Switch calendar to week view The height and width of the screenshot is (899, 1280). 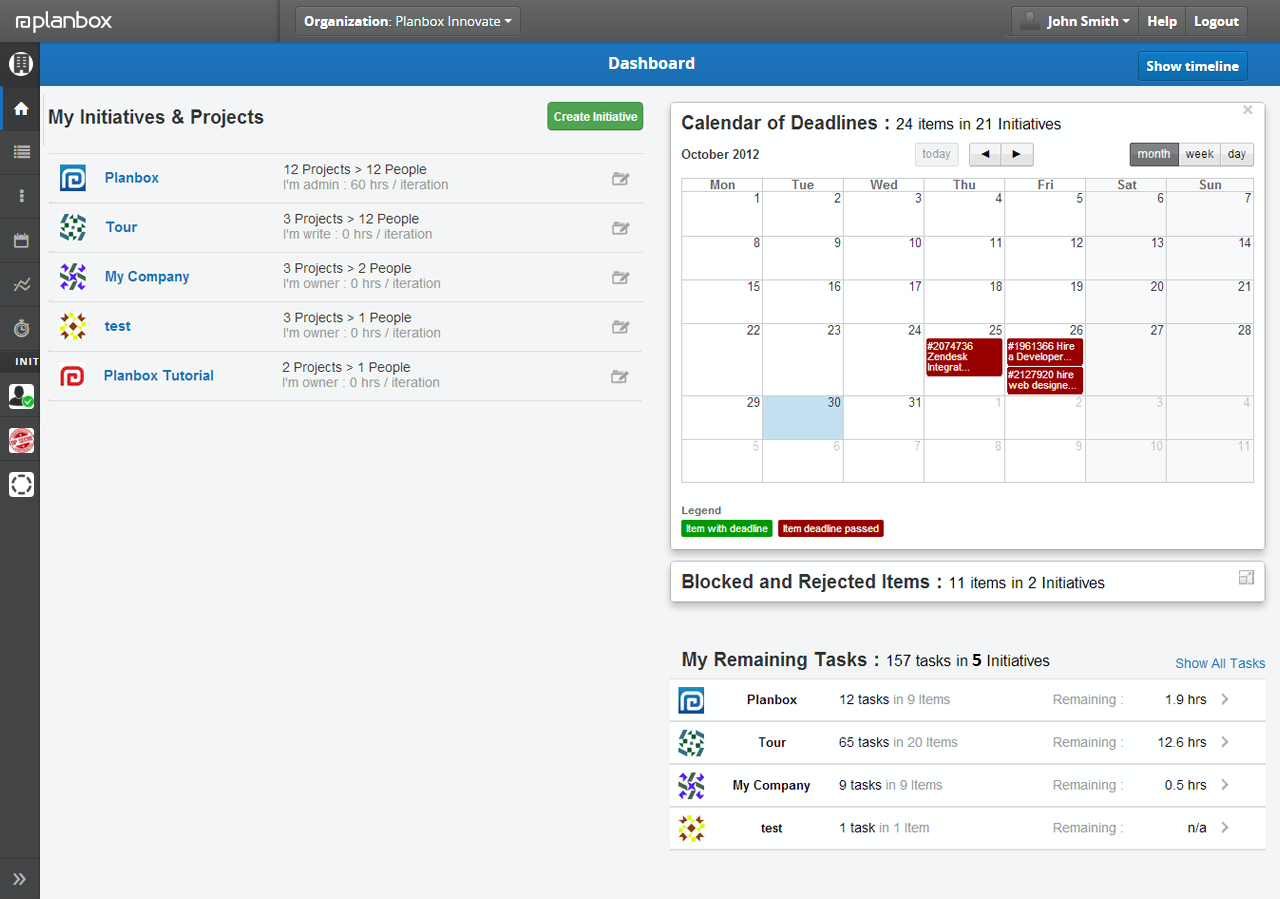click(x=1199, y=154)
